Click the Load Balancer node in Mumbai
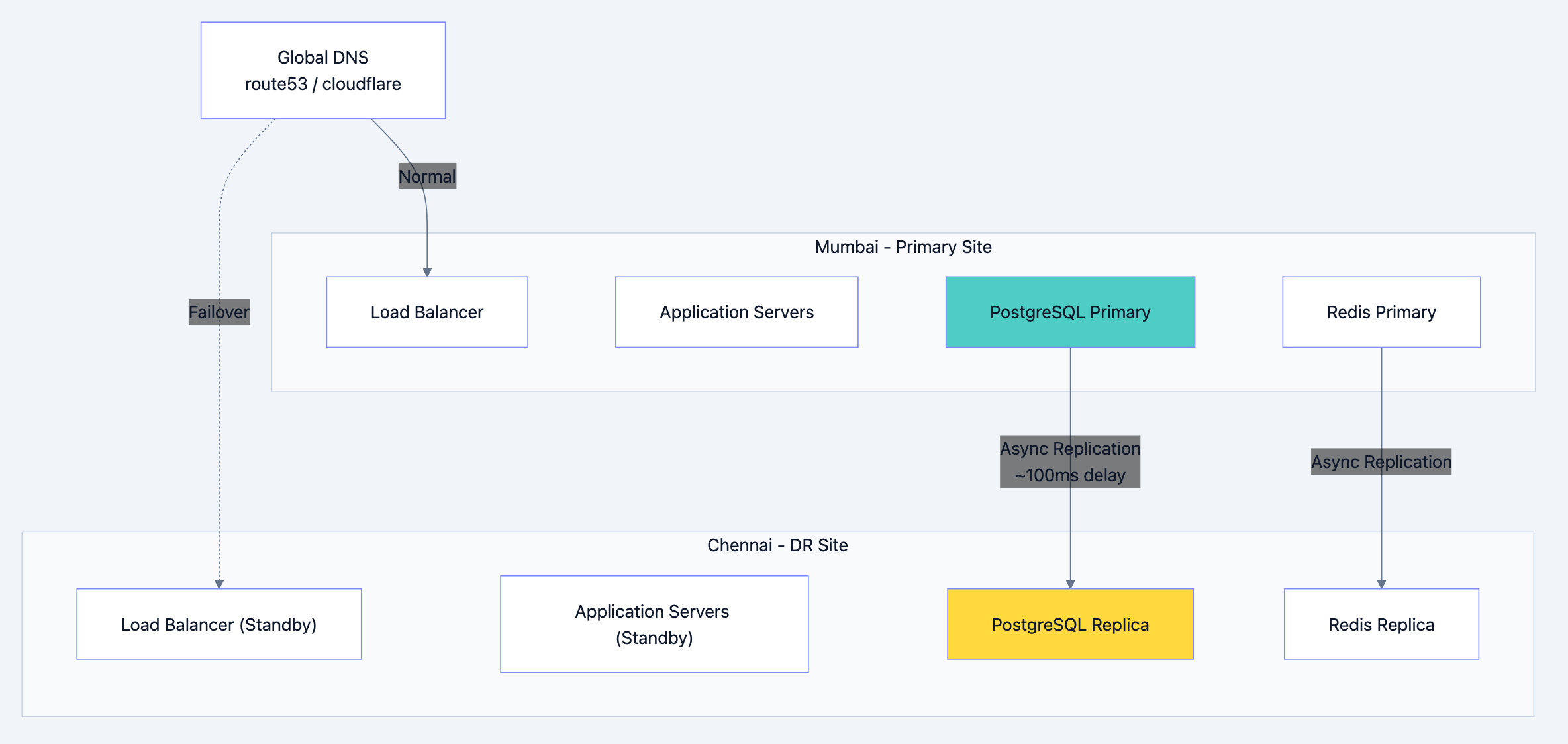The height and width of the screenshot is (744, 1568). pyautogui.click(x=426, y=312)
